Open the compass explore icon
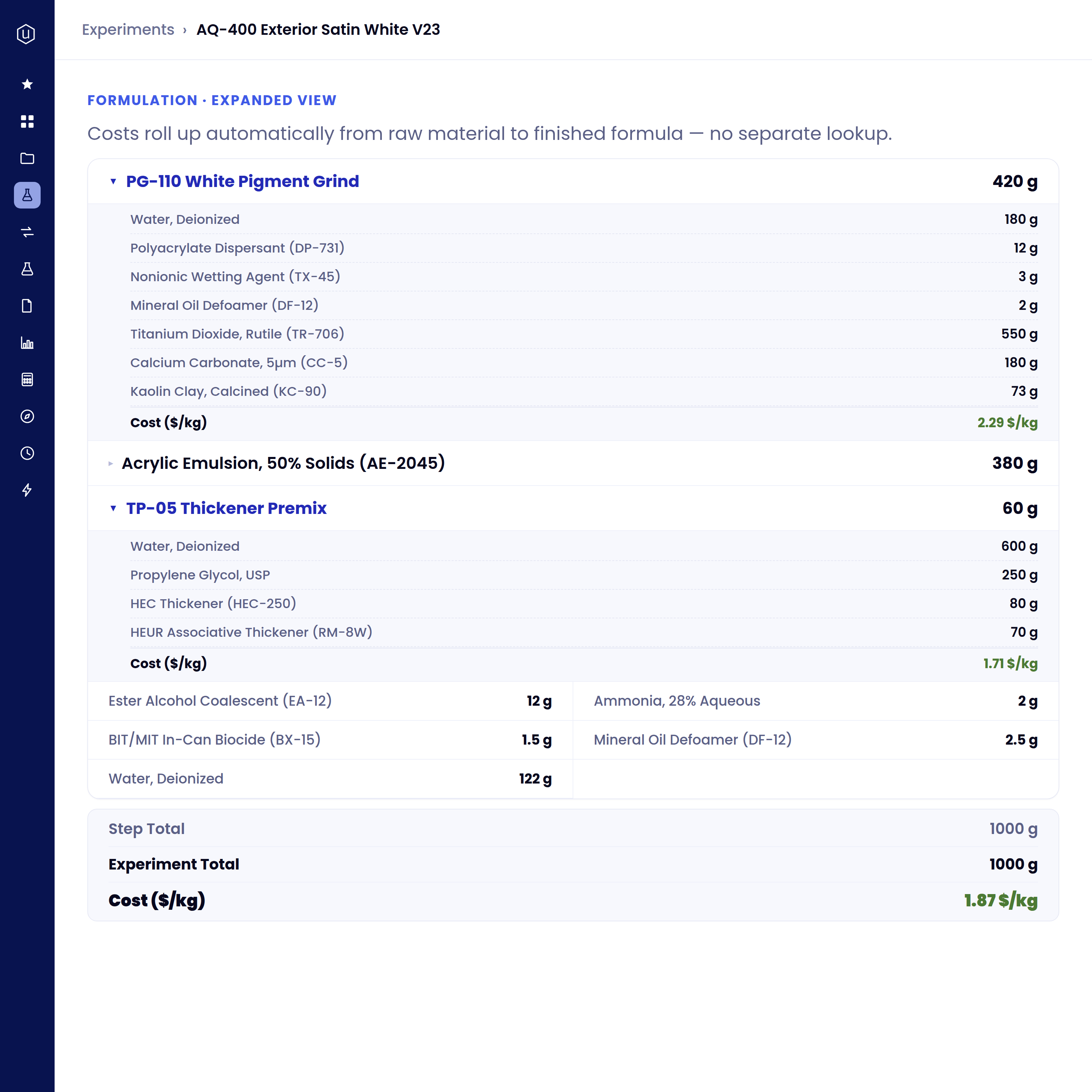This screenshot has height=1092, width=1092. (27, 417)
